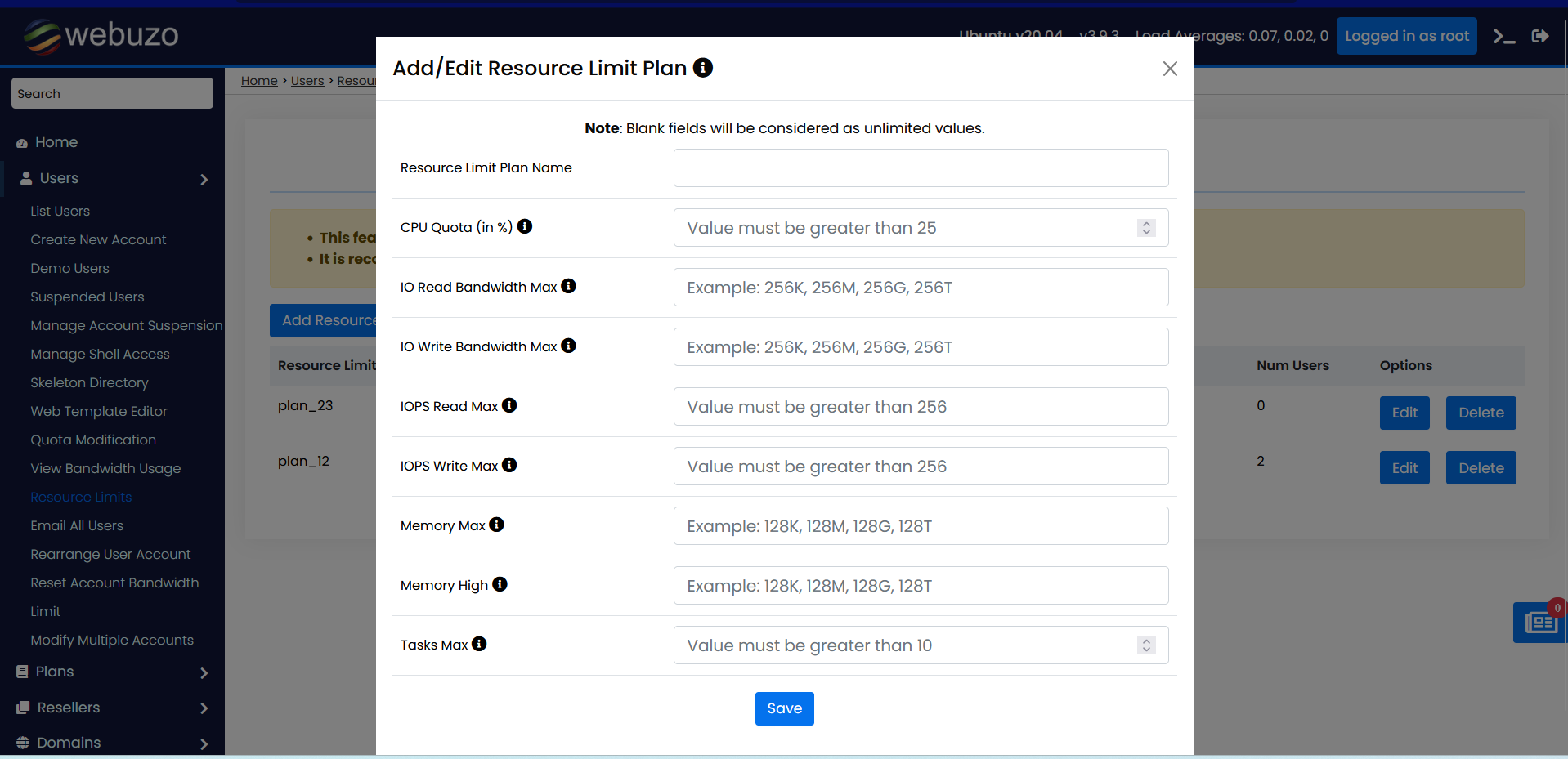Screen dimensions: 1568x759
Task: Click info icon next to IO Read Bandwidth Max
Action: [568, 286]
